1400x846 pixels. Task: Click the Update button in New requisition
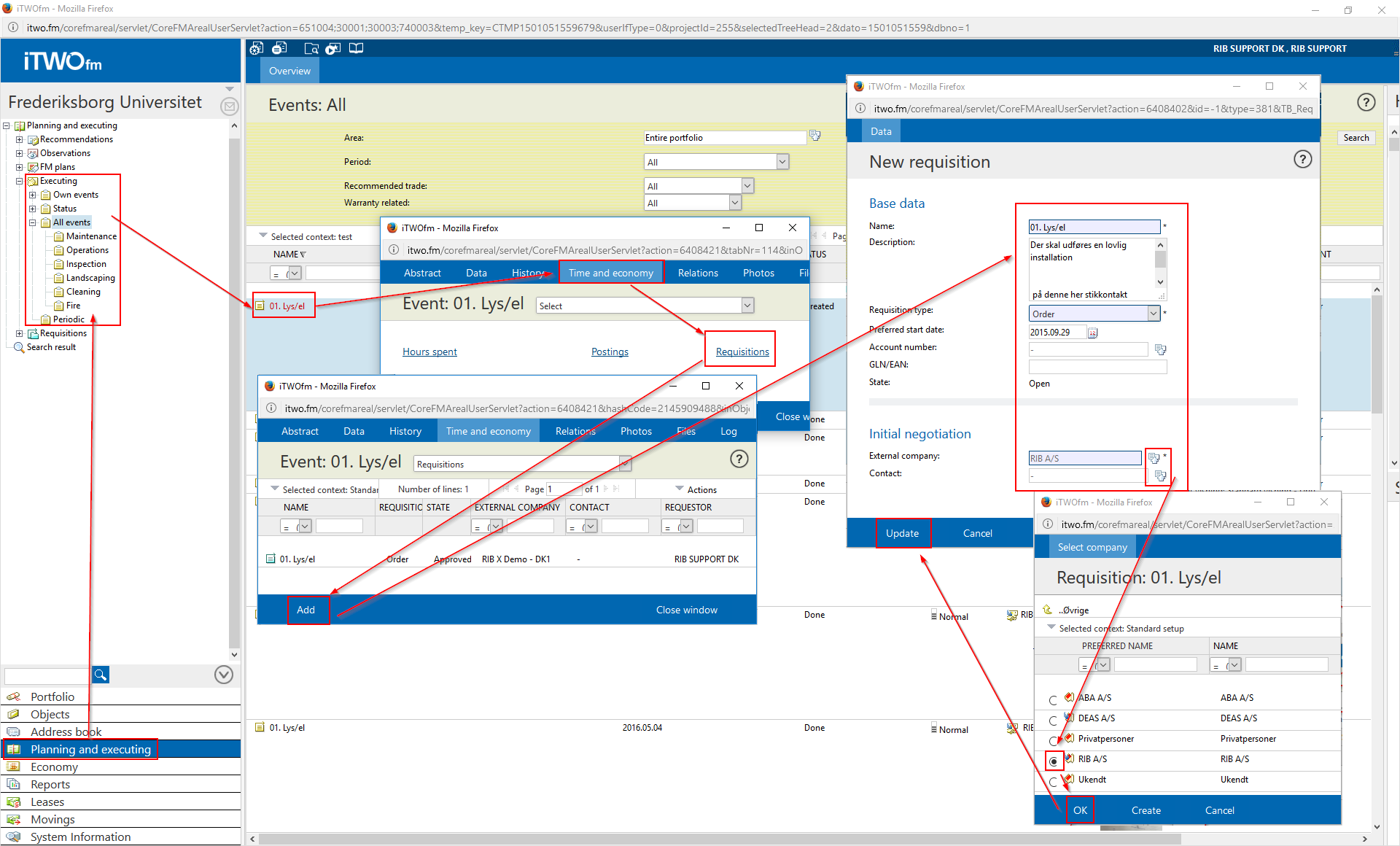[903, 533]
